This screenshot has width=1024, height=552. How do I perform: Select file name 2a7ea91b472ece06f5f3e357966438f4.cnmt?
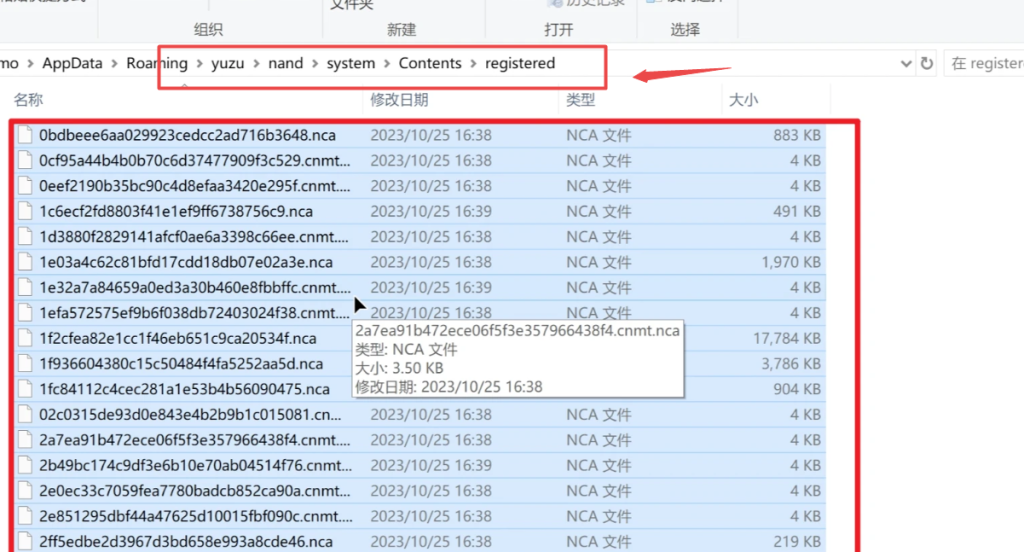click(x=195, y=440)
